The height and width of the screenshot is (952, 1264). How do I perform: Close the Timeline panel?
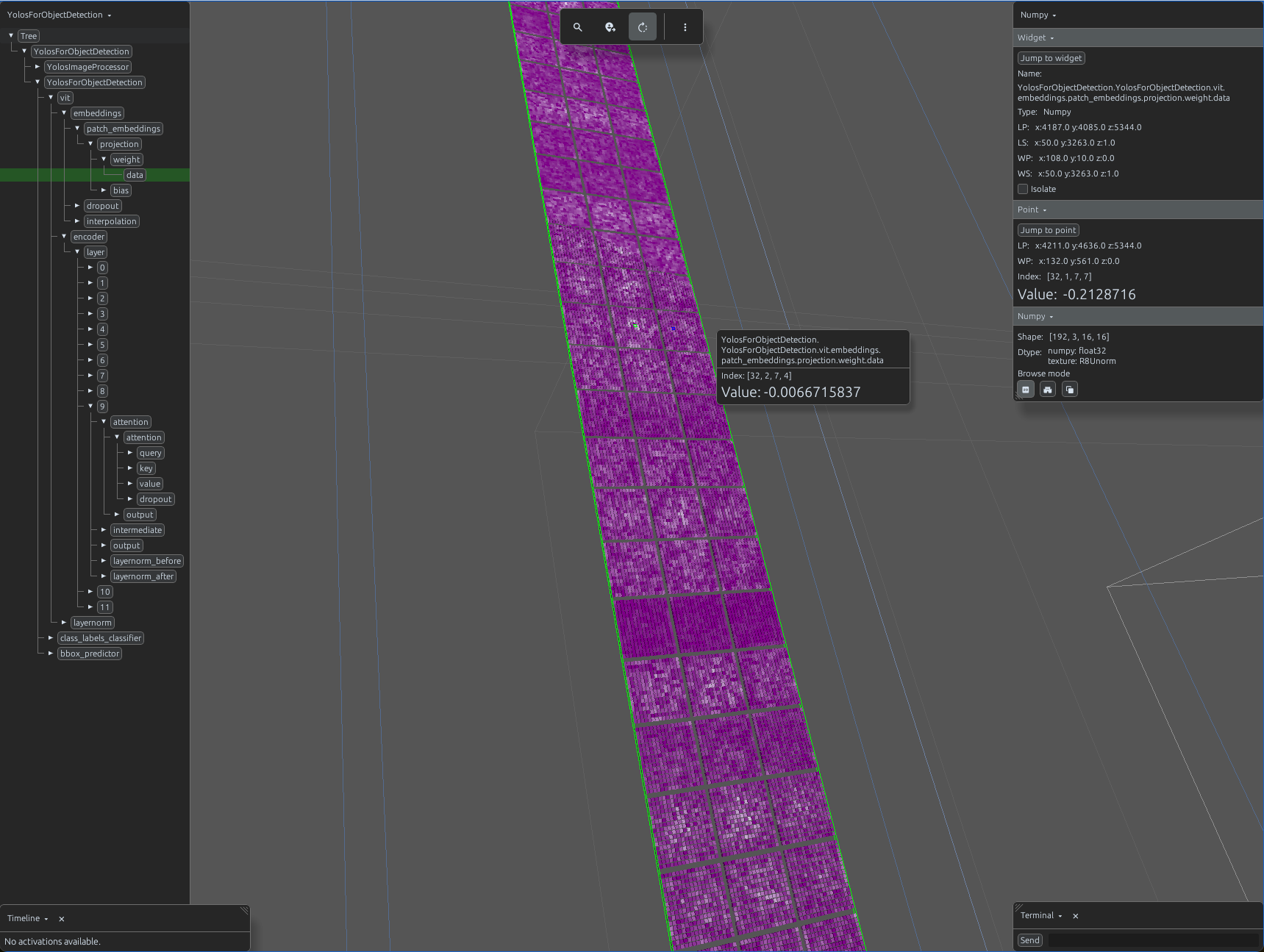coord(62,919)
